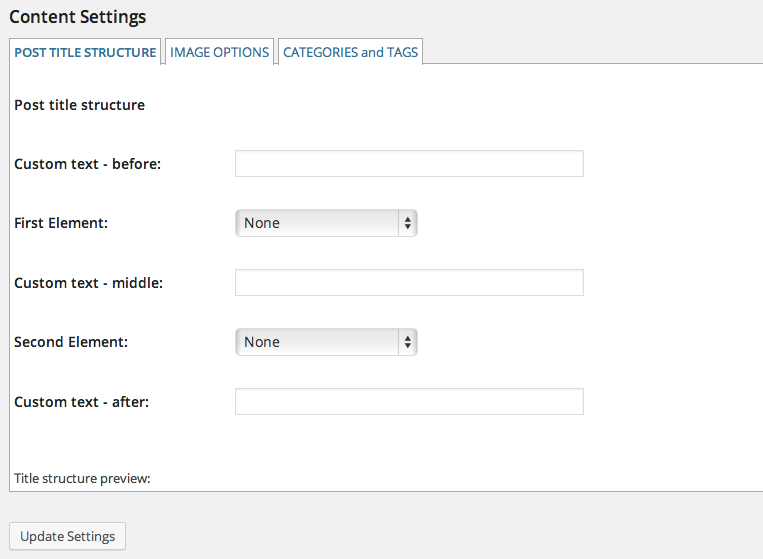Click into the Custom text - middle field

(409, 283)
